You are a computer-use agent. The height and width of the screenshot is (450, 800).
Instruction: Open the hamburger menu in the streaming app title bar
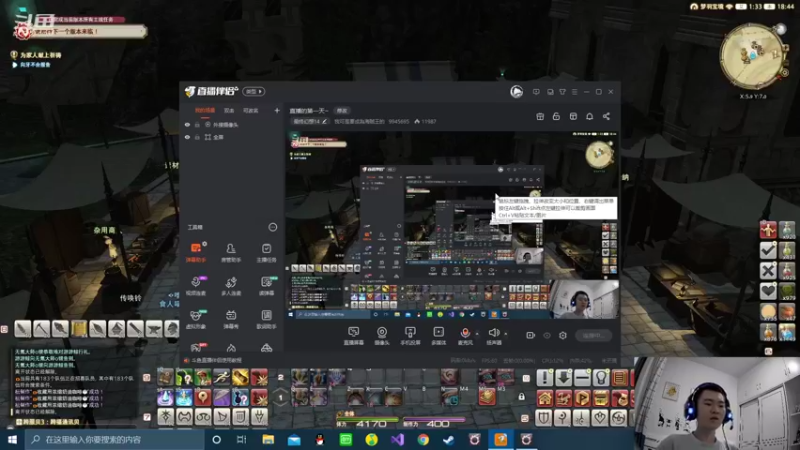coord(574,92)
